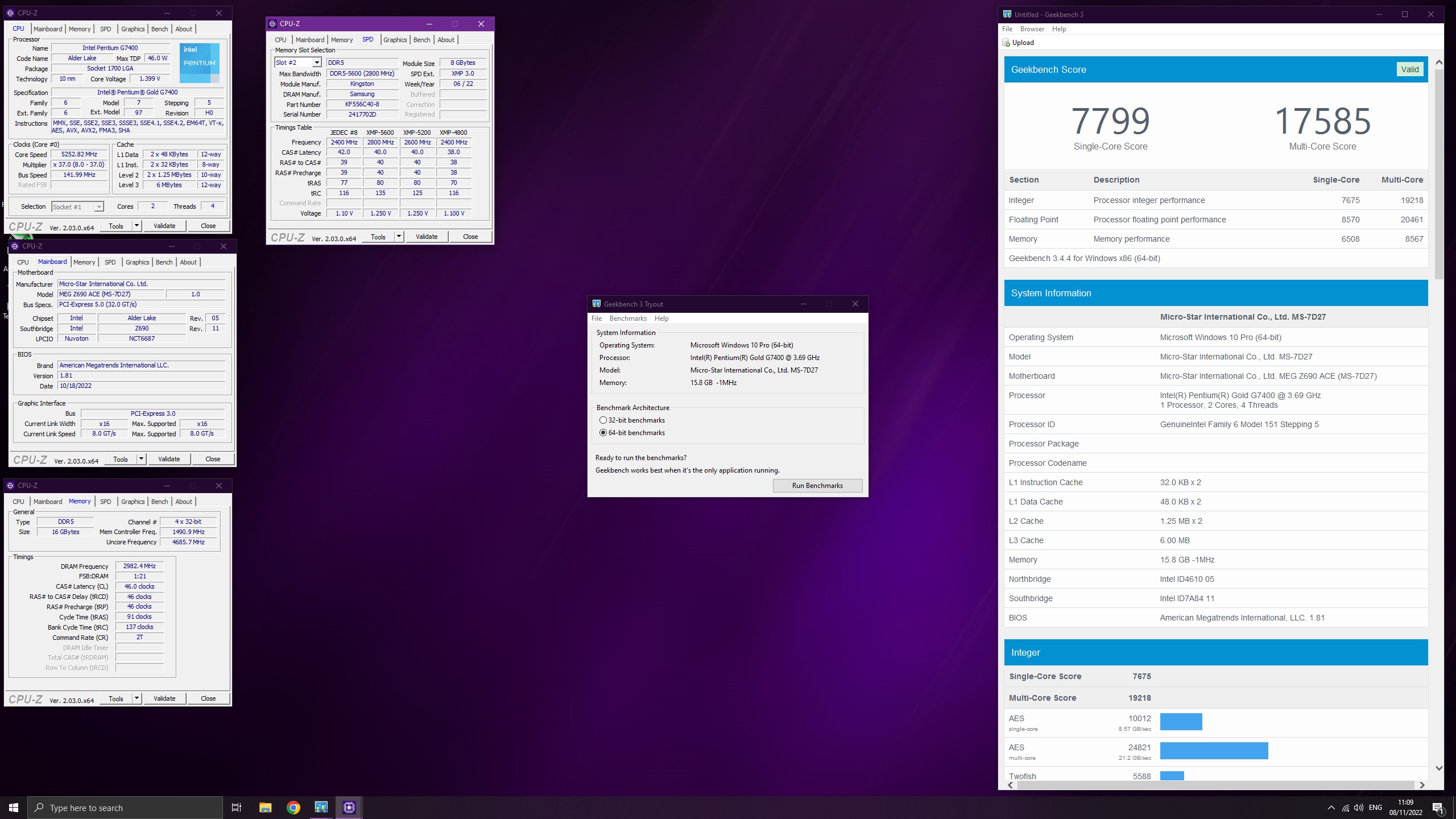Viewport: 1456px width, 819px height.
Task: Open the Slot #2 memory slot dropdown
Action: pos(317,63)
